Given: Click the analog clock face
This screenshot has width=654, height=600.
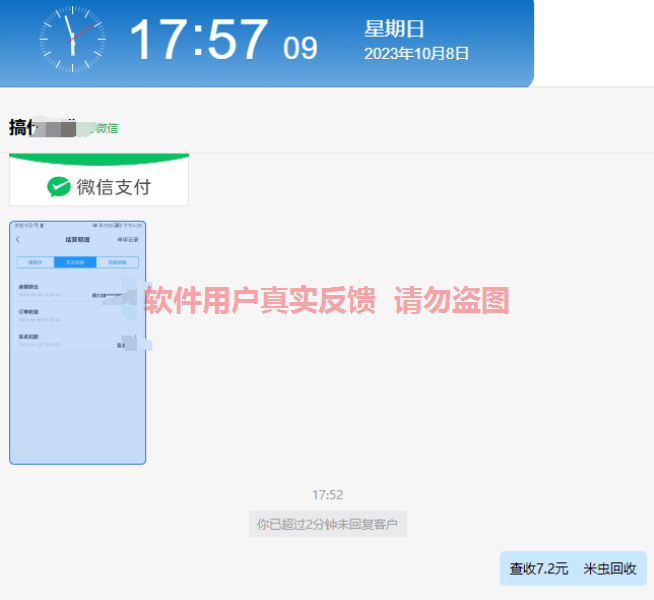Looking at the screenshot, I should 73,39.
